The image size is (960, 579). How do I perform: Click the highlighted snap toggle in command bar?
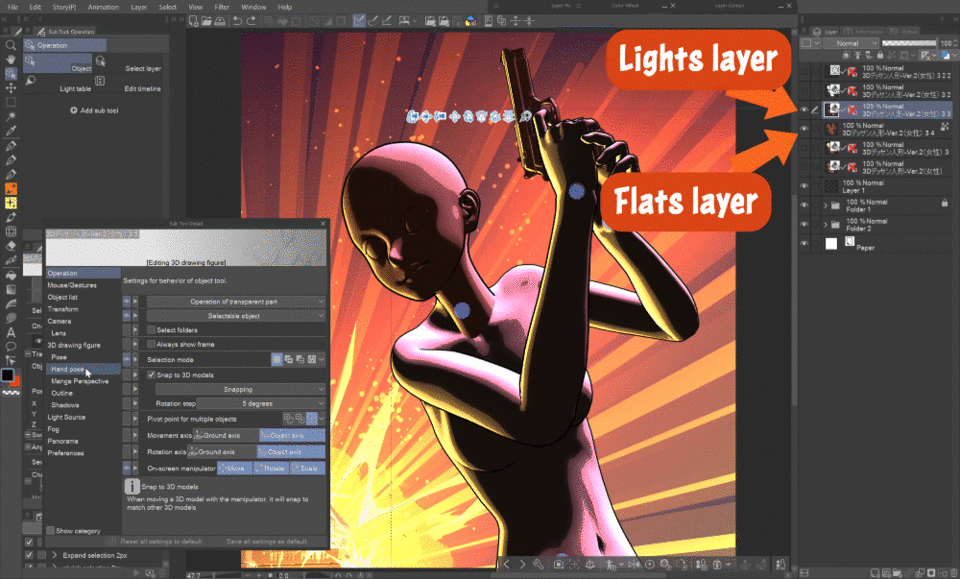(359, 21)
